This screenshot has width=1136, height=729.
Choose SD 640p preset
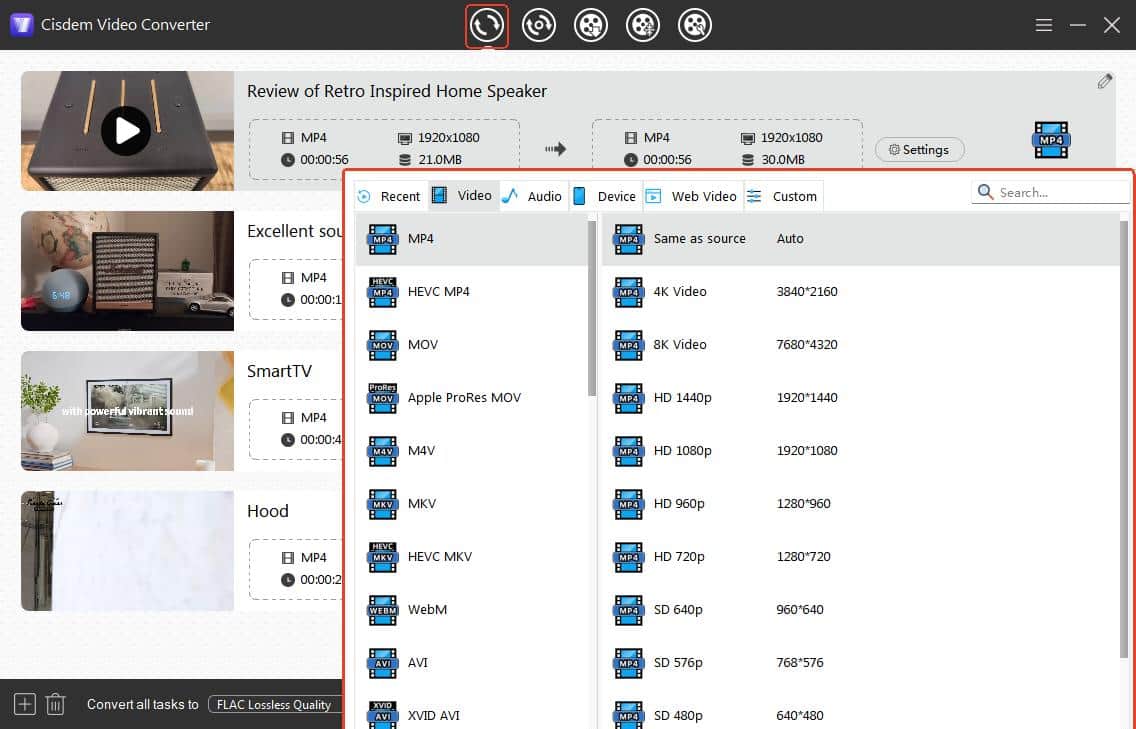pyautogui.click(x=860, y=609)
